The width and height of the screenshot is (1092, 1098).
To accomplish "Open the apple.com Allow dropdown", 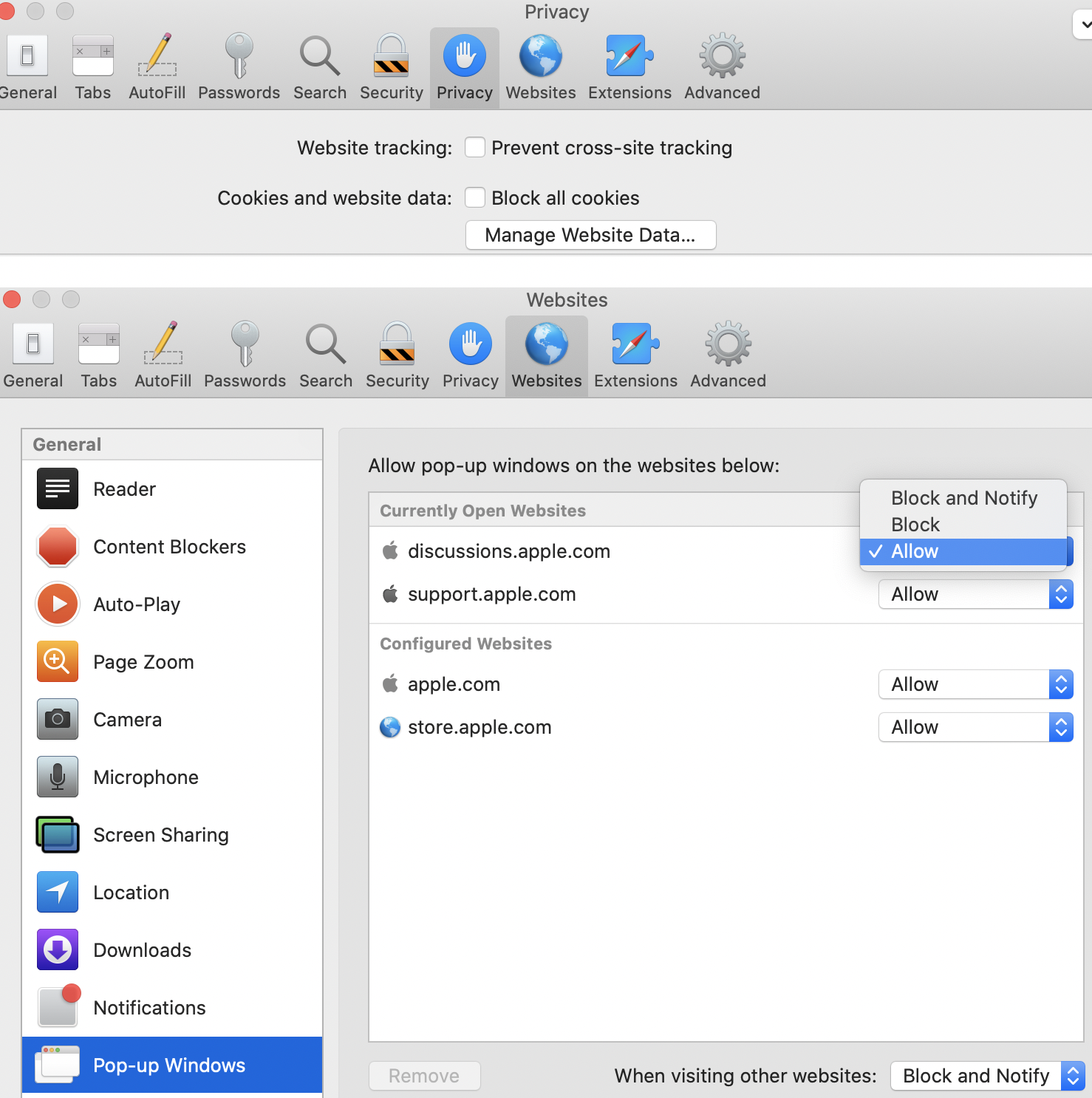I will coord(975,684).
